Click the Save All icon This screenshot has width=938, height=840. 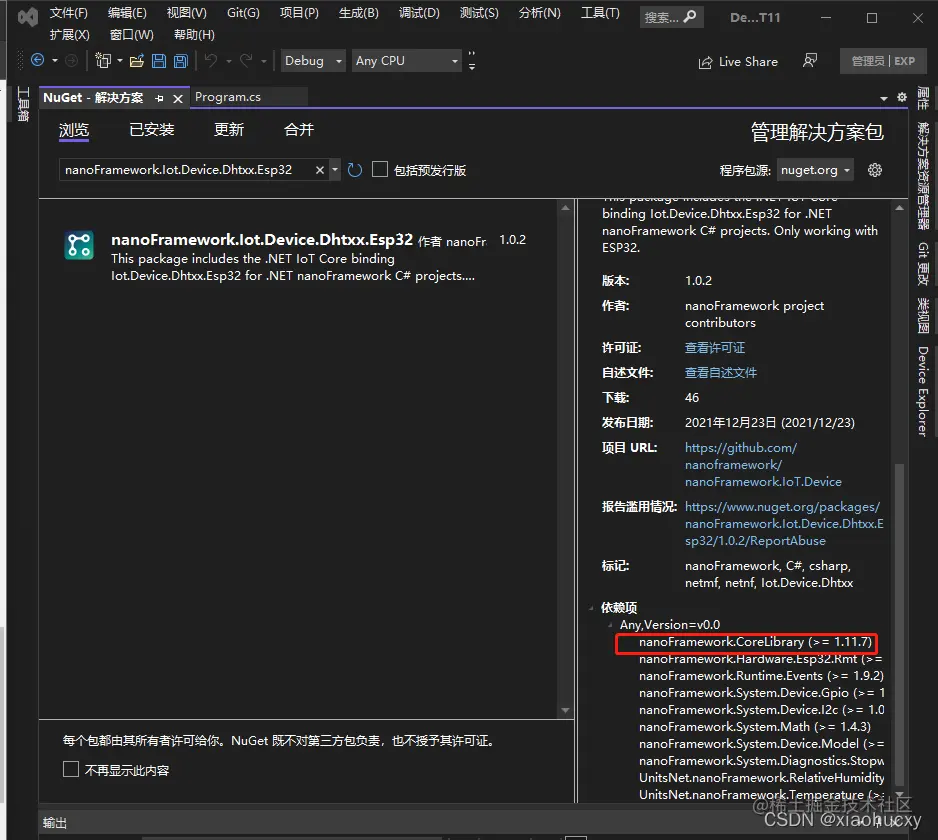[181, 60]
